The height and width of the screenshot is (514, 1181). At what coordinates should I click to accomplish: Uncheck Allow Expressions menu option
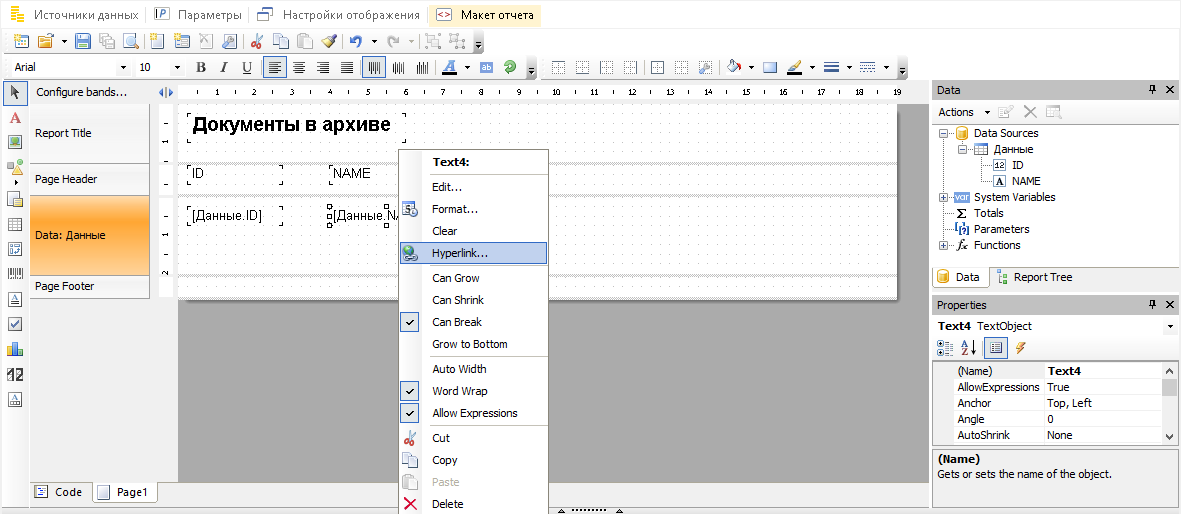(x=474, y=413)
